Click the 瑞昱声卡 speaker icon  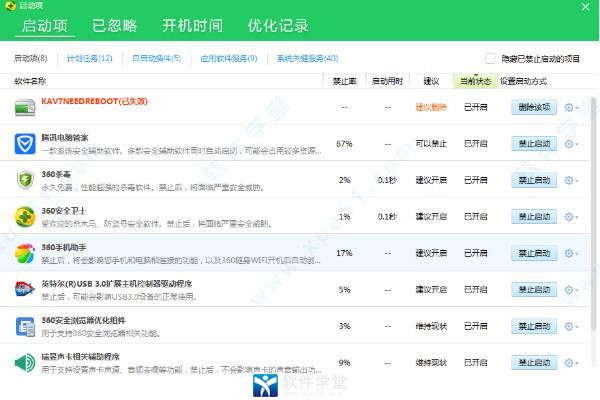point(25,362)
